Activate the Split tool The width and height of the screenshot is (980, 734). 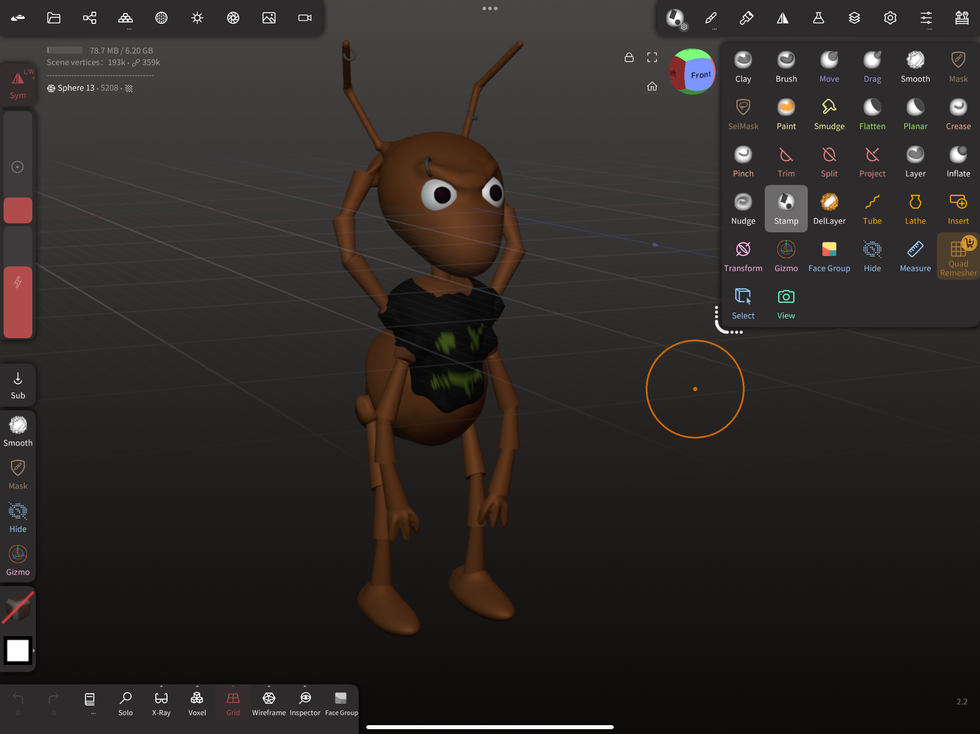pos(829,161)
